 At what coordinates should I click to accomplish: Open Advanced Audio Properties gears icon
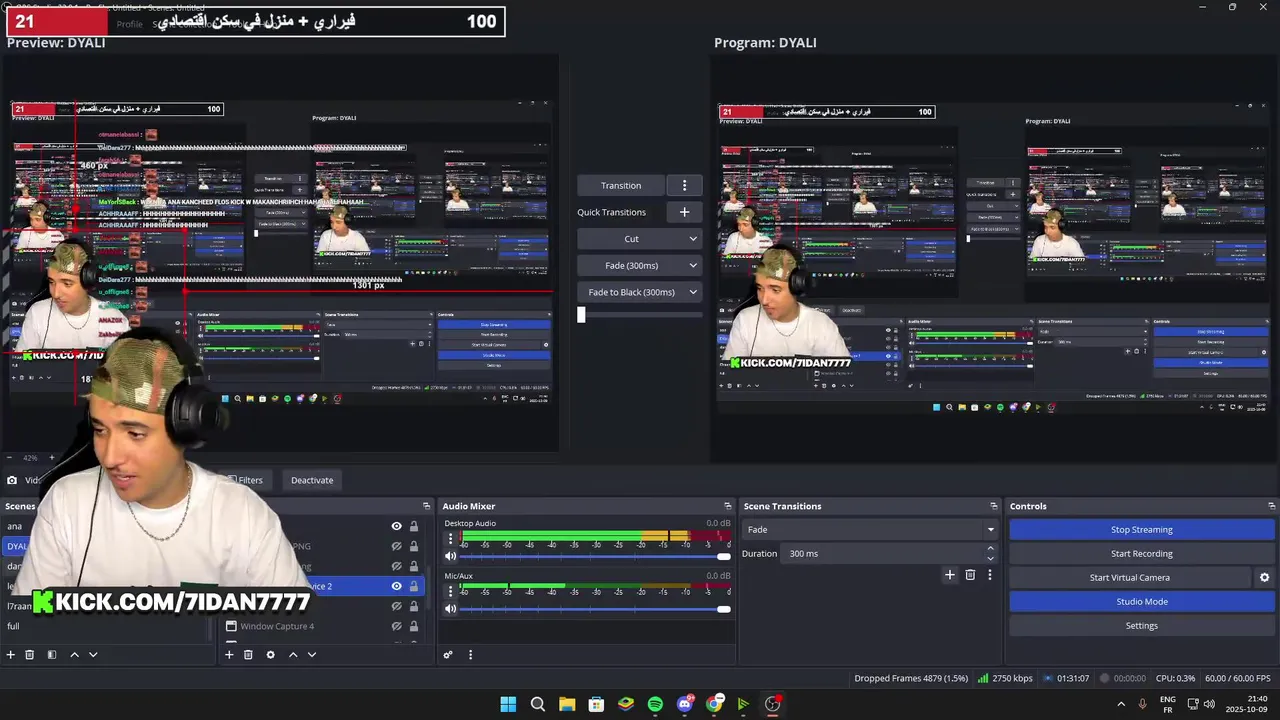[448, 655]
